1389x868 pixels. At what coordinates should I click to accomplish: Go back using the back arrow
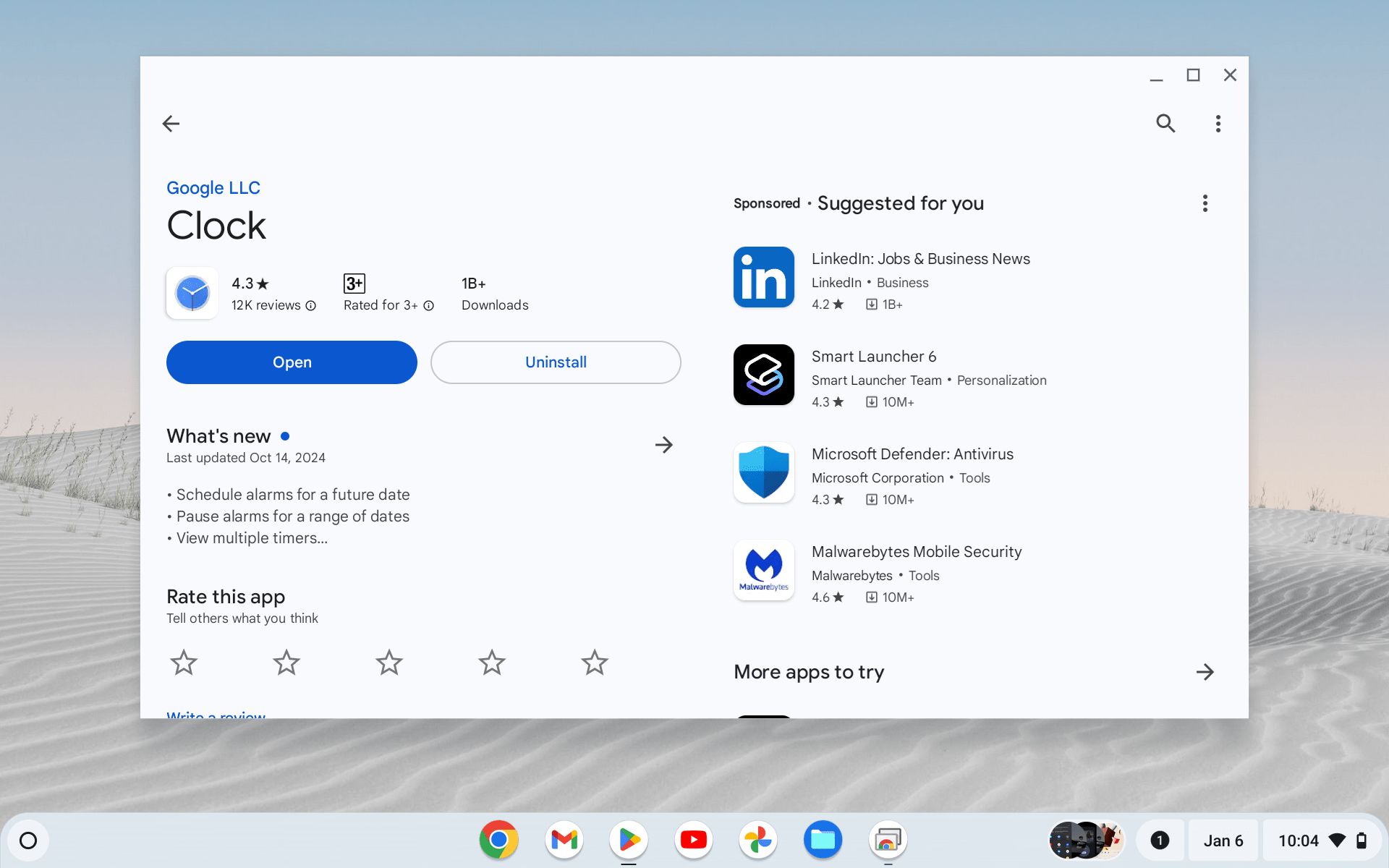pyautogui.click(x=171, y=124)
